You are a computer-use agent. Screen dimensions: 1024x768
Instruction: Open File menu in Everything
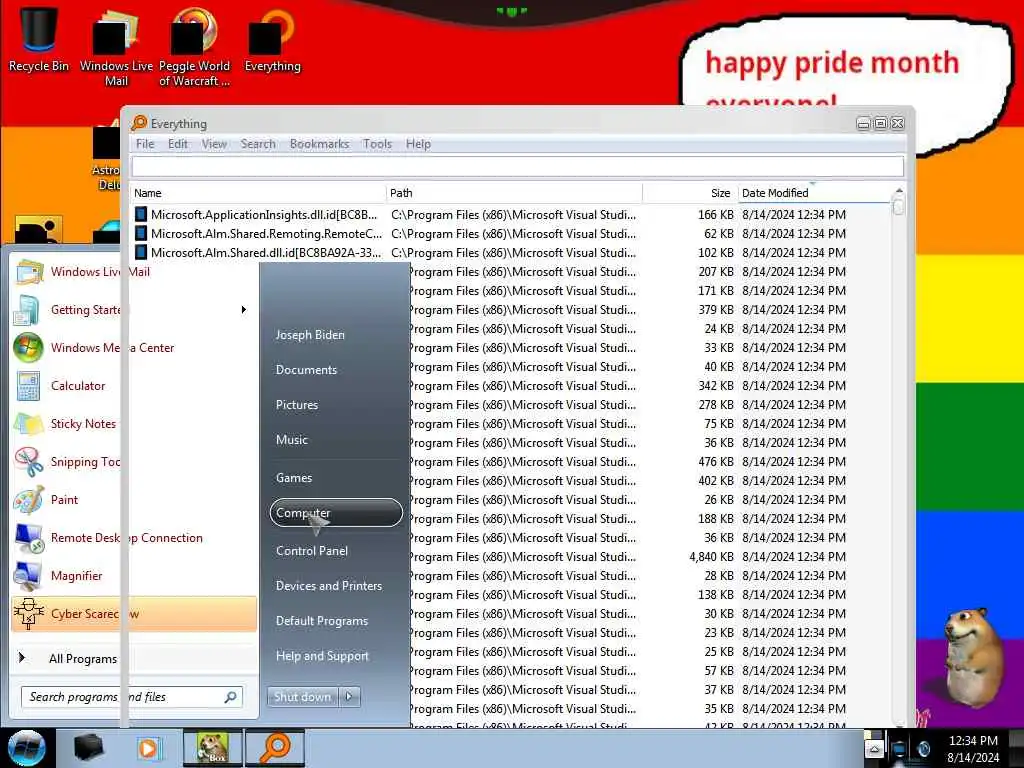[145, 144]
